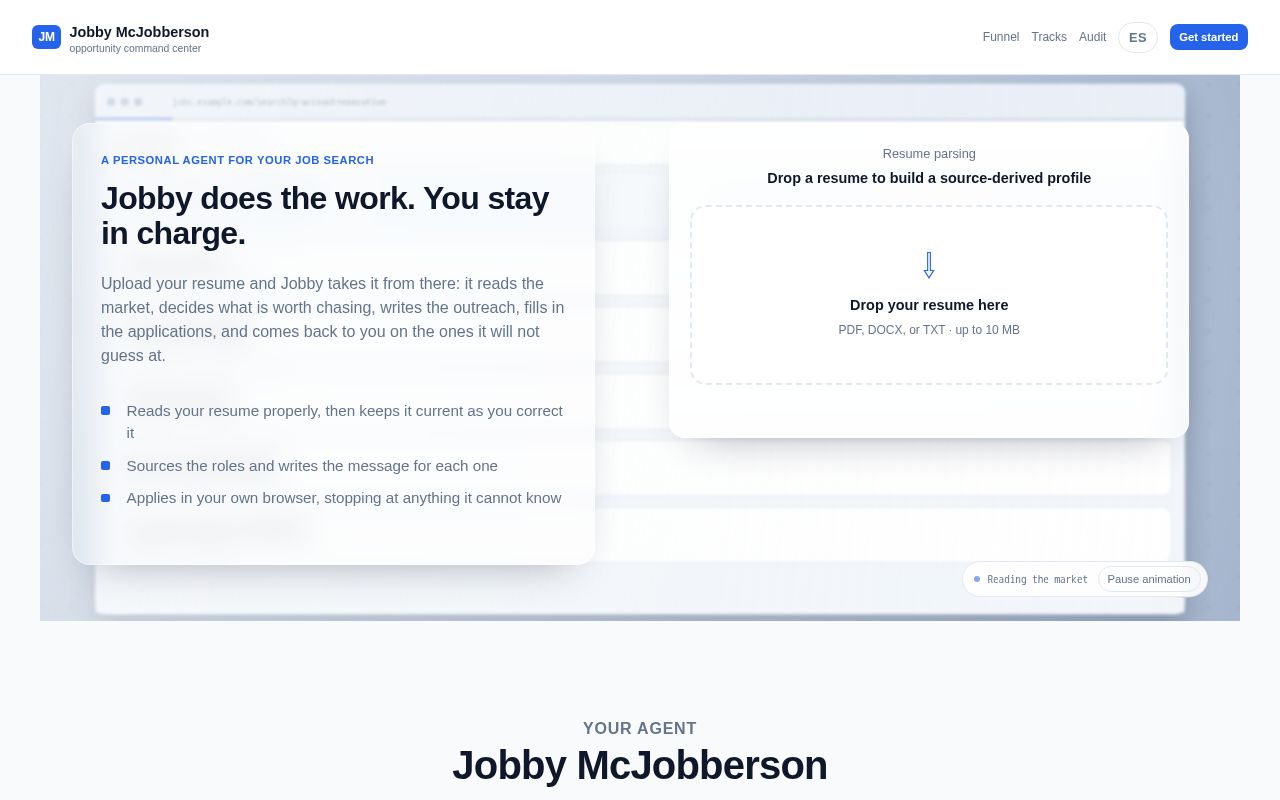Click the down-arrow upload icon
The width and height of the screenshot is (1280, 800).
(x=929, y=265)
